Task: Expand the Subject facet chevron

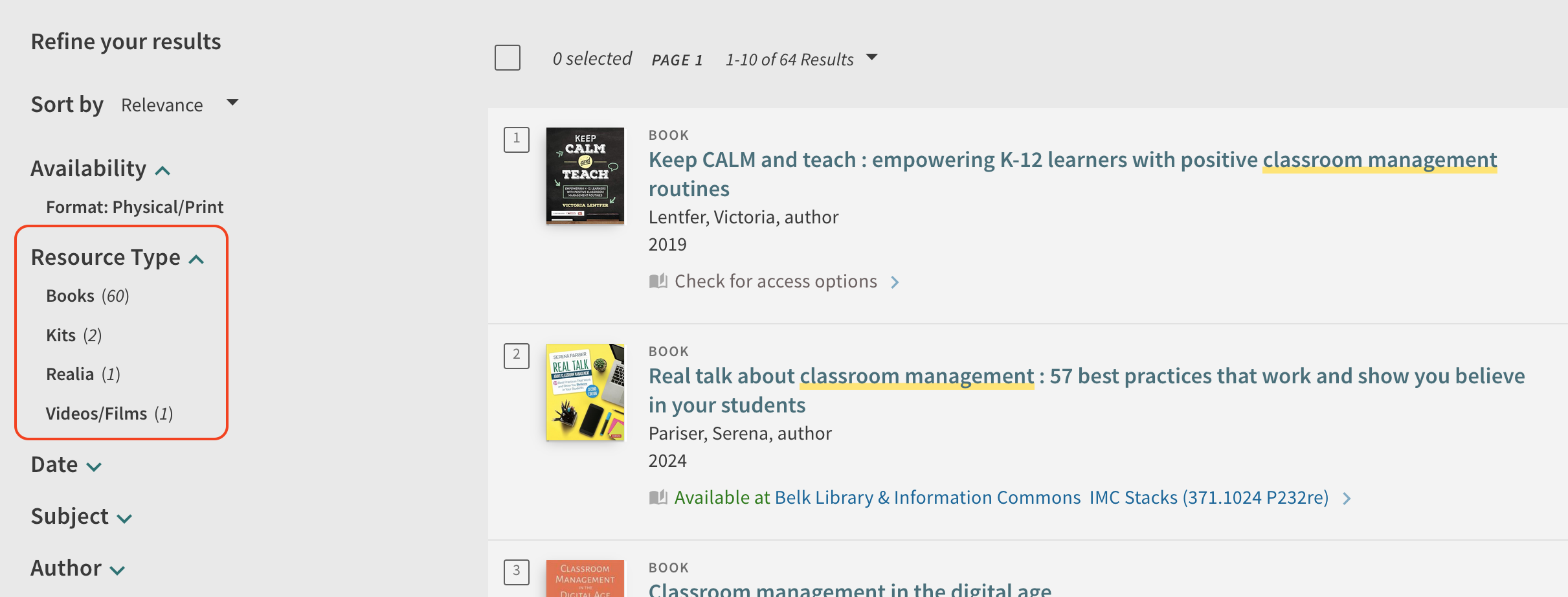Action: point(124,519)
